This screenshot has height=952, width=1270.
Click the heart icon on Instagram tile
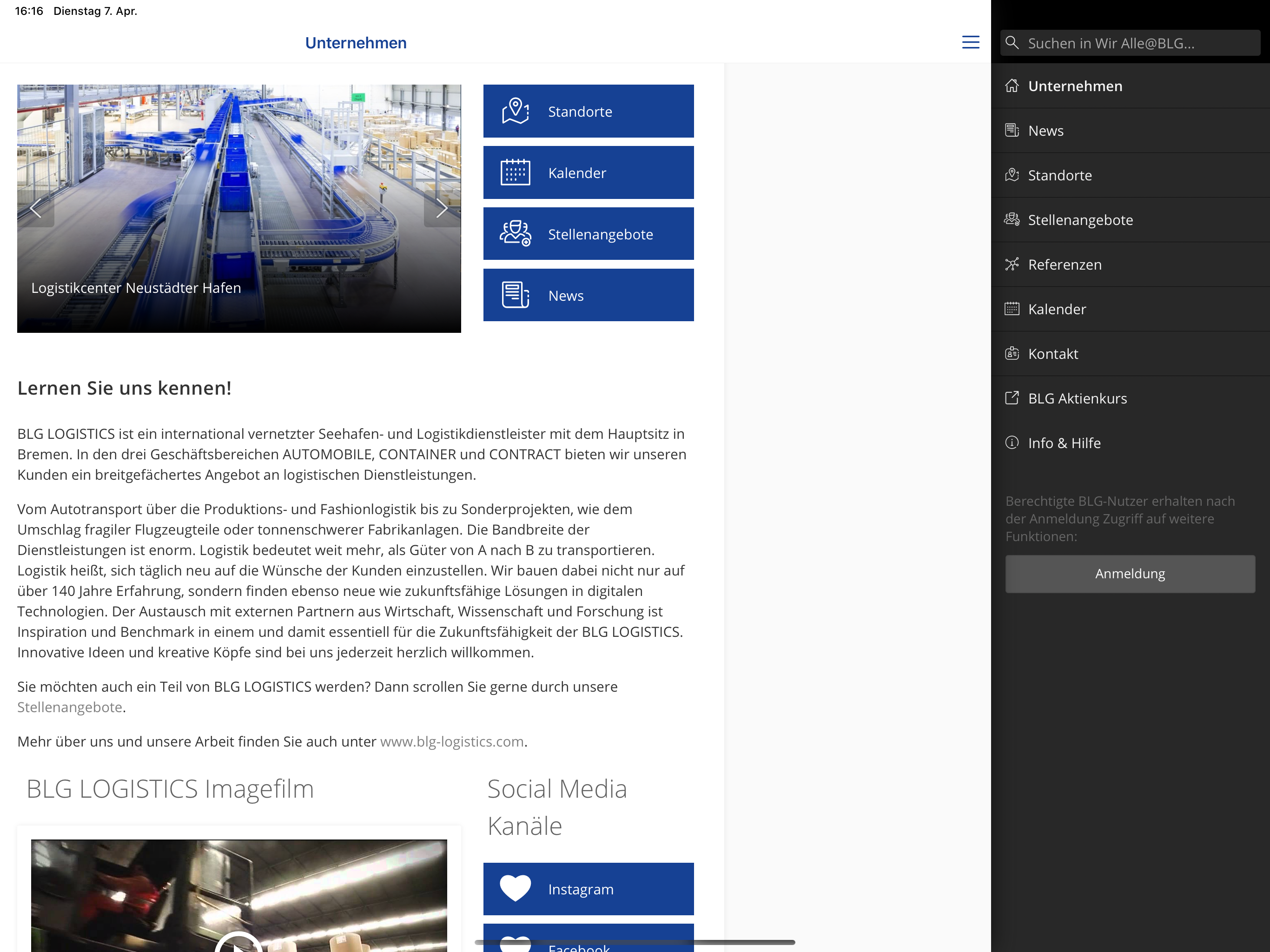pyautogui.click(x=515, y=888)
